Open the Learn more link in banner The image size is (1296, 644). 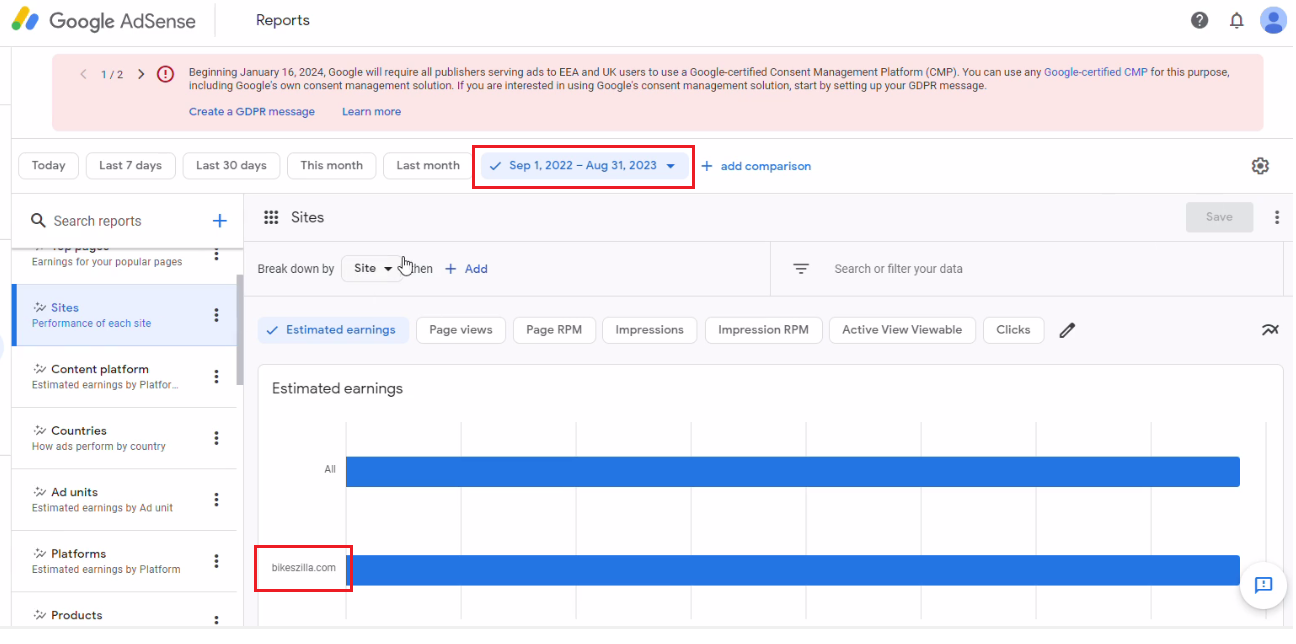[x=371, y=112]
